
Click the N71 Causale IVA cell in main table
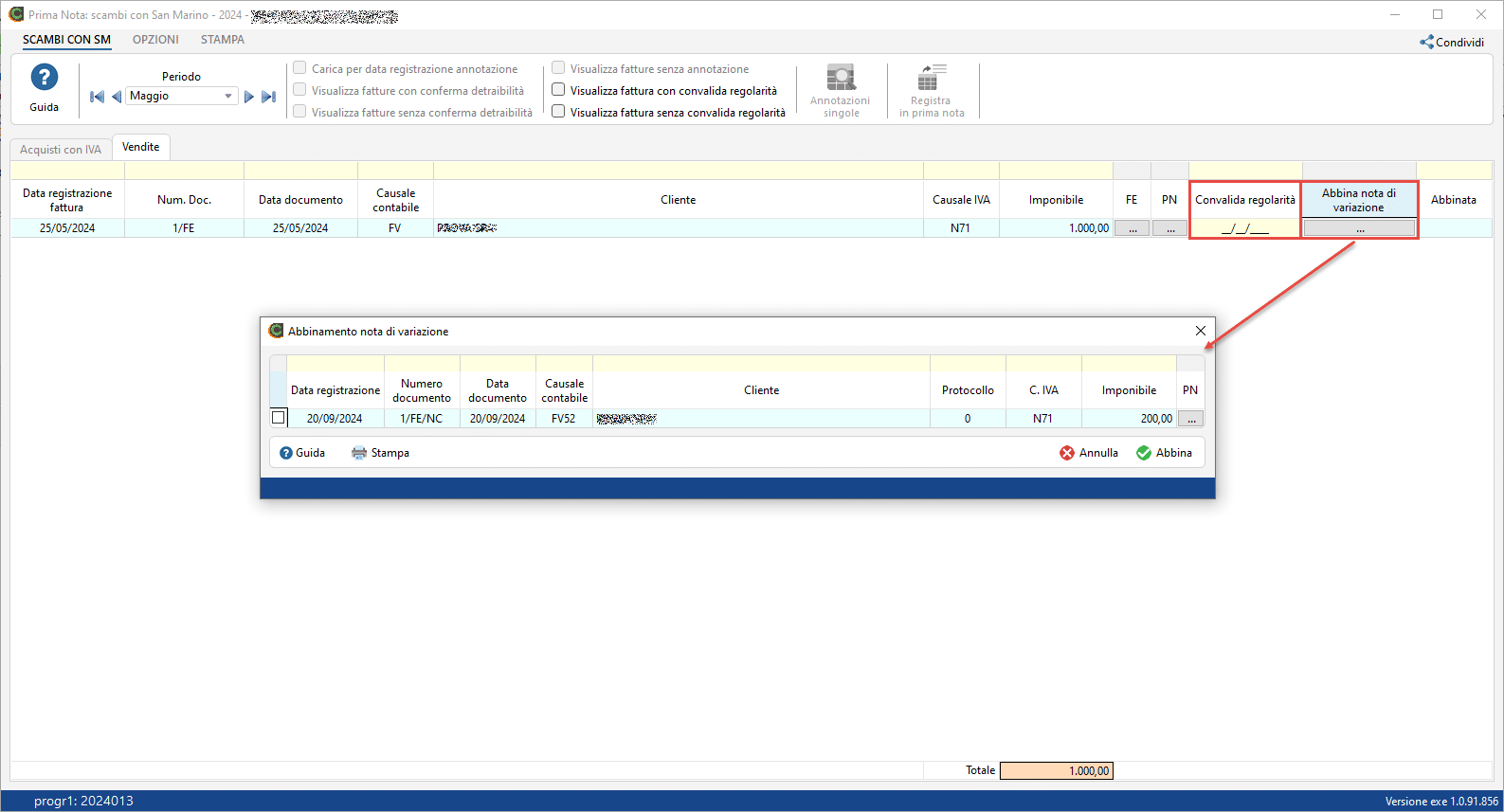[961, 228]
